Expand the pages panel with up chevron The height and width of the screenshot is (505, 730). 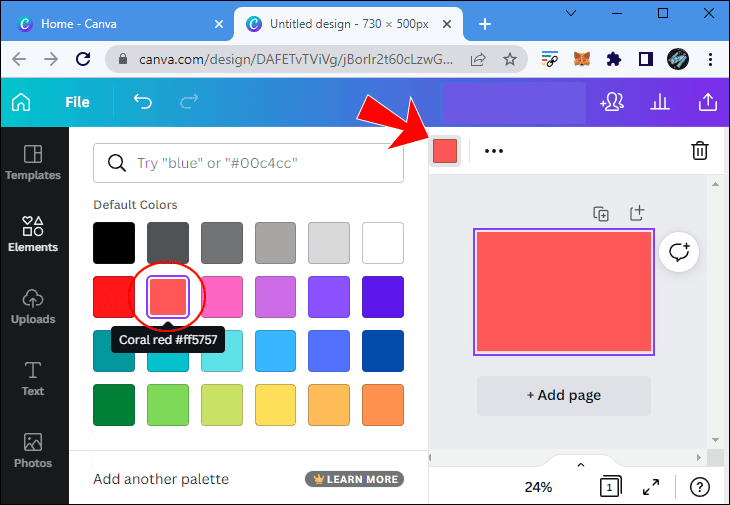581,465
